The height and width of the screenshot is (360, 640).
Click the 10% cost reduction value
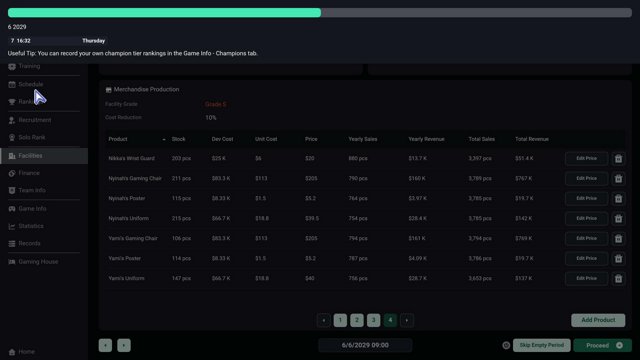pos(211,118)
